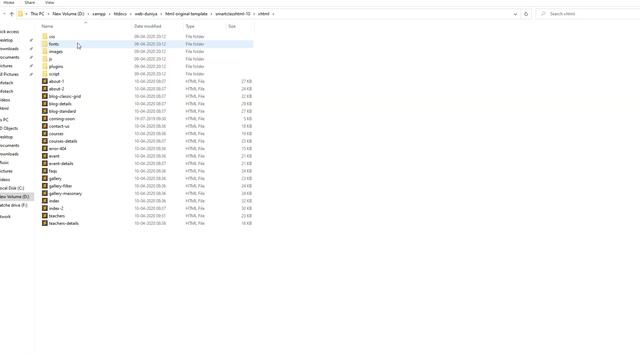Image resolution: width=640 pixels, height=360 pixels.
Task: Select about-1 HTML file icon
Action: point(45,82)
